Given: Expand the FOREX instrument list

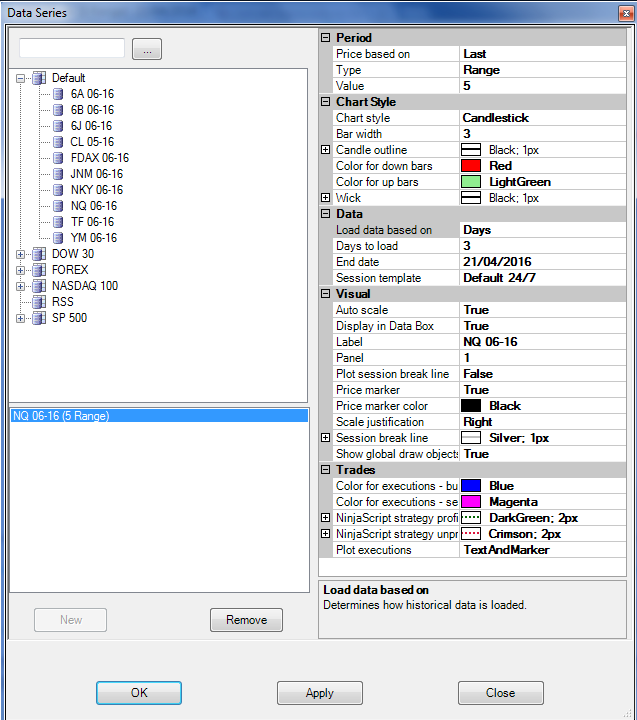Looking at the screenshot, I should click(20, 270).
